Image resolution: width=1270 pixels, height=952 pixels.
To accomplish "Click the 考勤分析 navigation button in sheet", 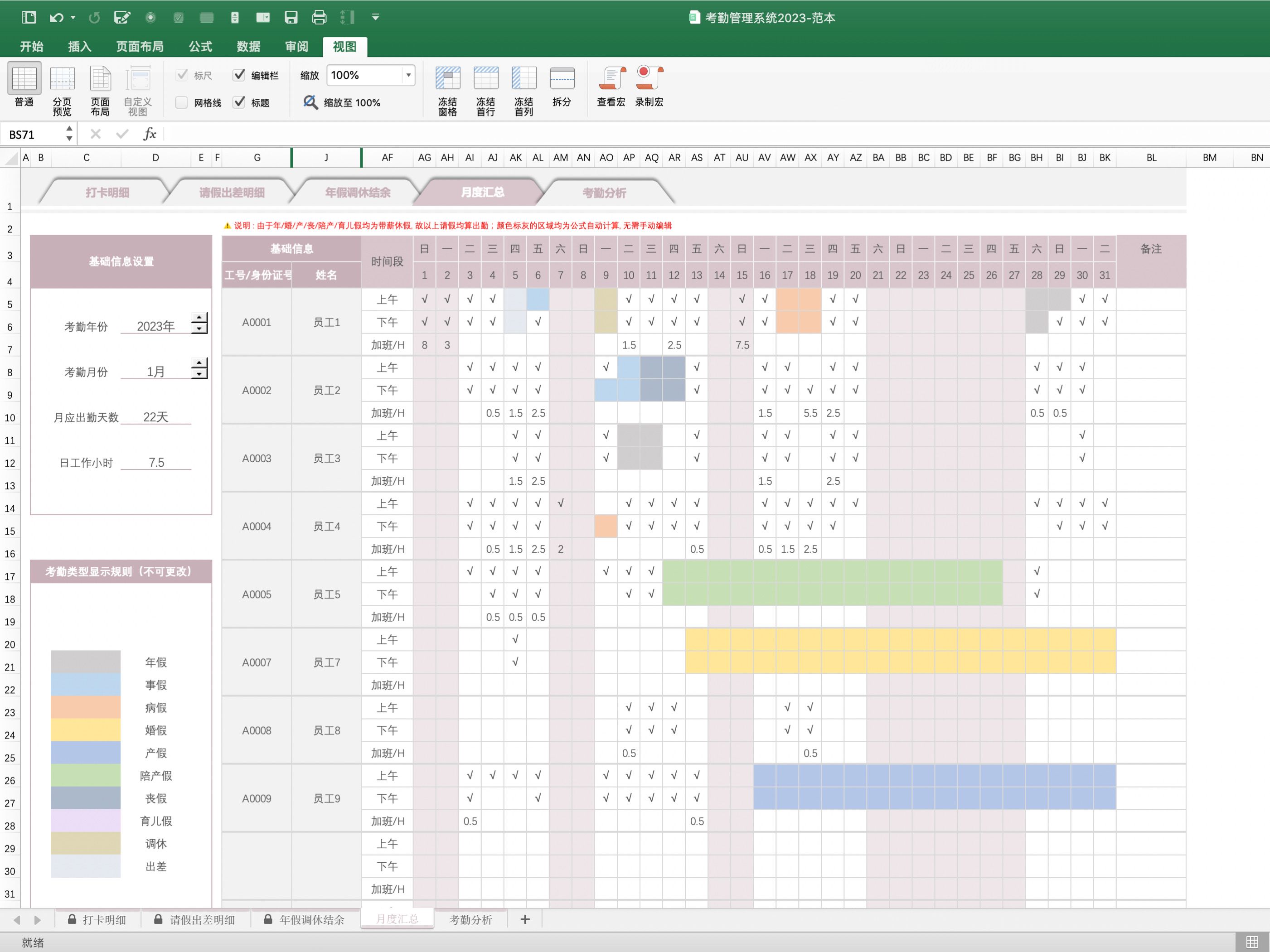I will point(604,192).
